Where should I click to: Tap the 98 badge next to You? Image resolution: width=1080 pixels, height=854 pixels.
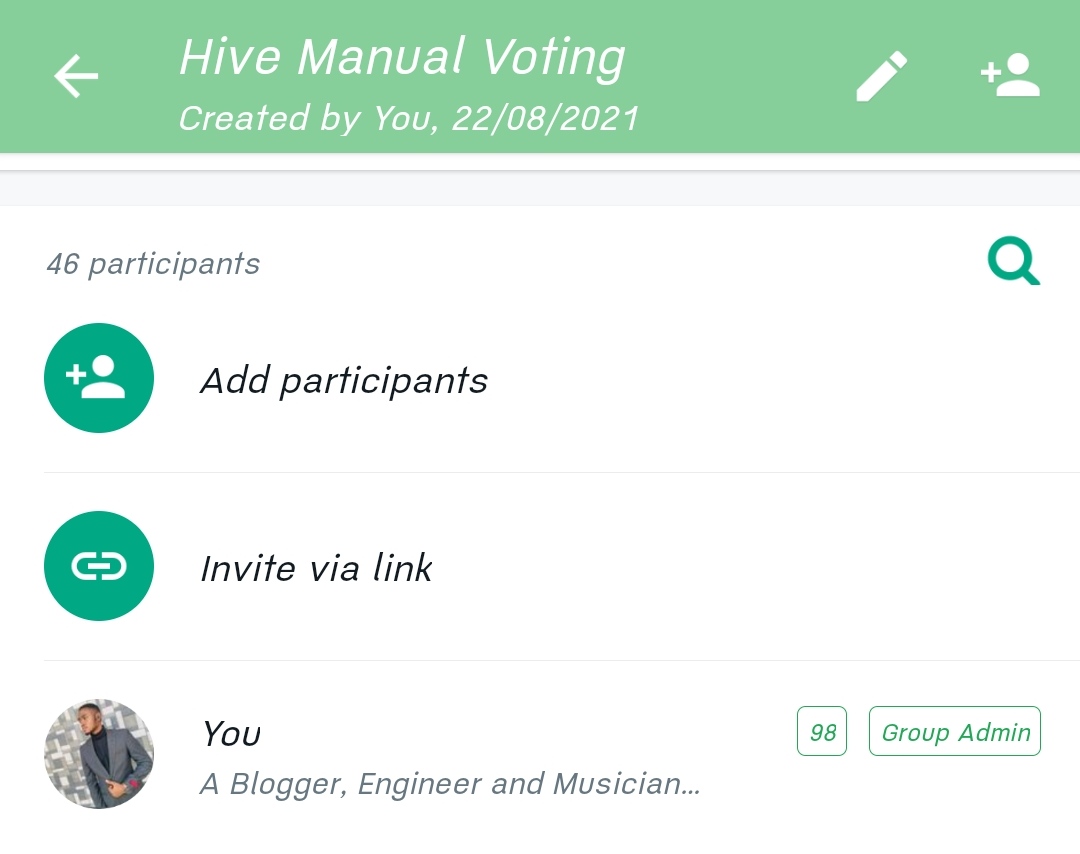(x=822, y=731)
